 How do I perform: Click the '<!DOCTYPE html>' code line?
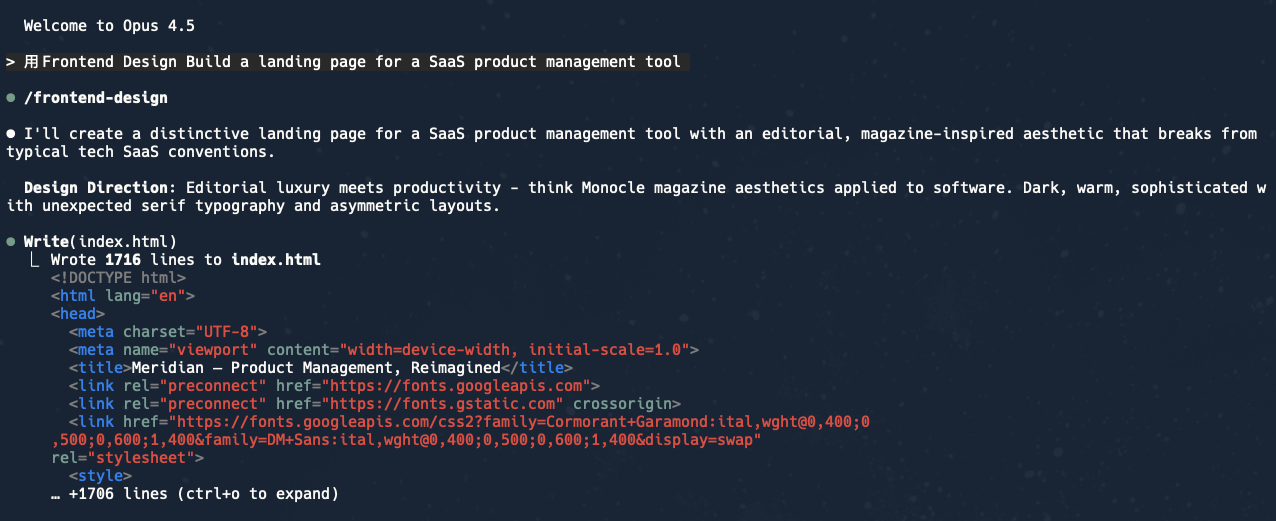click(119, 278)
